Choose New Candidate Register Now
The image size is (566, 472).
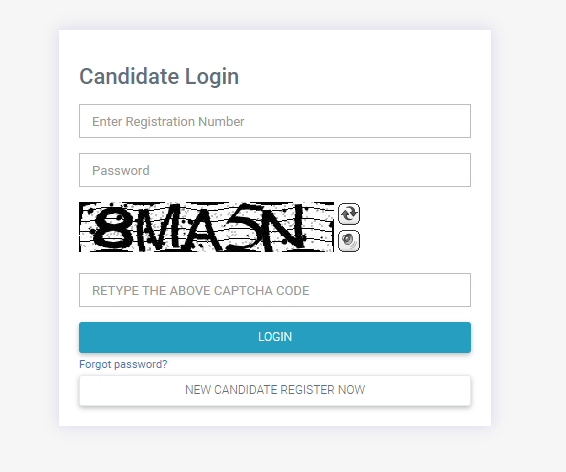pyautogui.click(x=275, y=390)
